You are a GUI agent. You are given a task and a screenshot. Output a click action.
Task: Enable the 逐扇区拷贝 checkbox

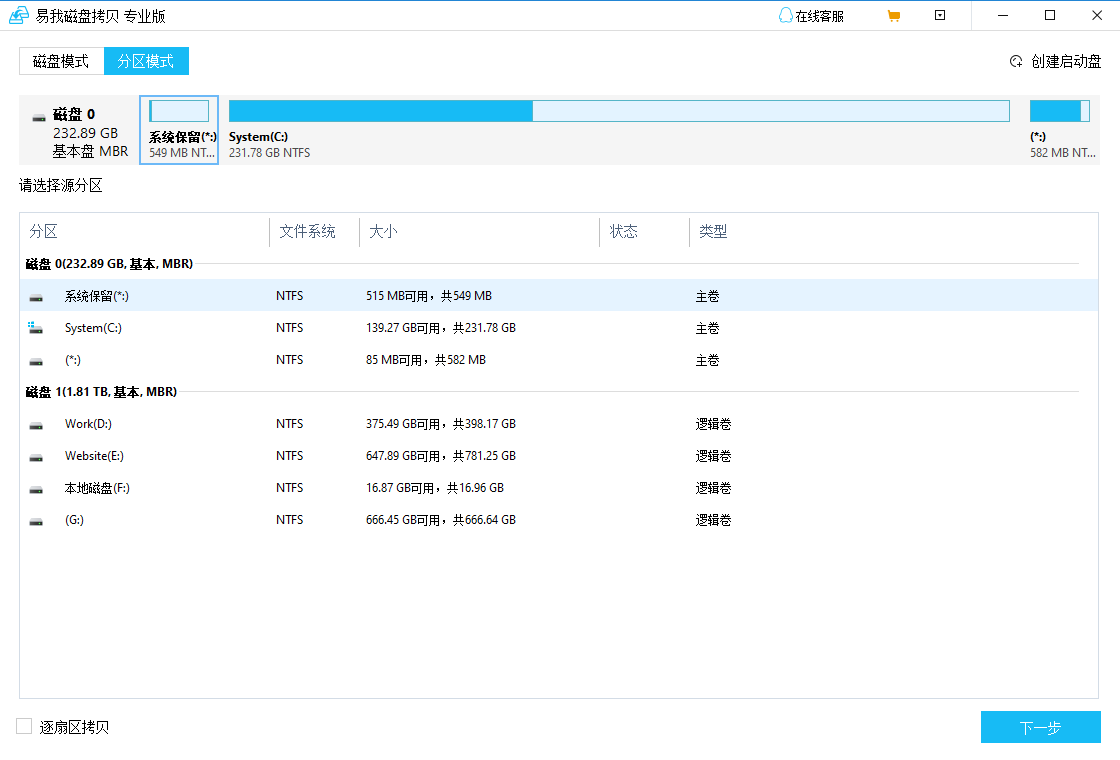tap(24, 726)
